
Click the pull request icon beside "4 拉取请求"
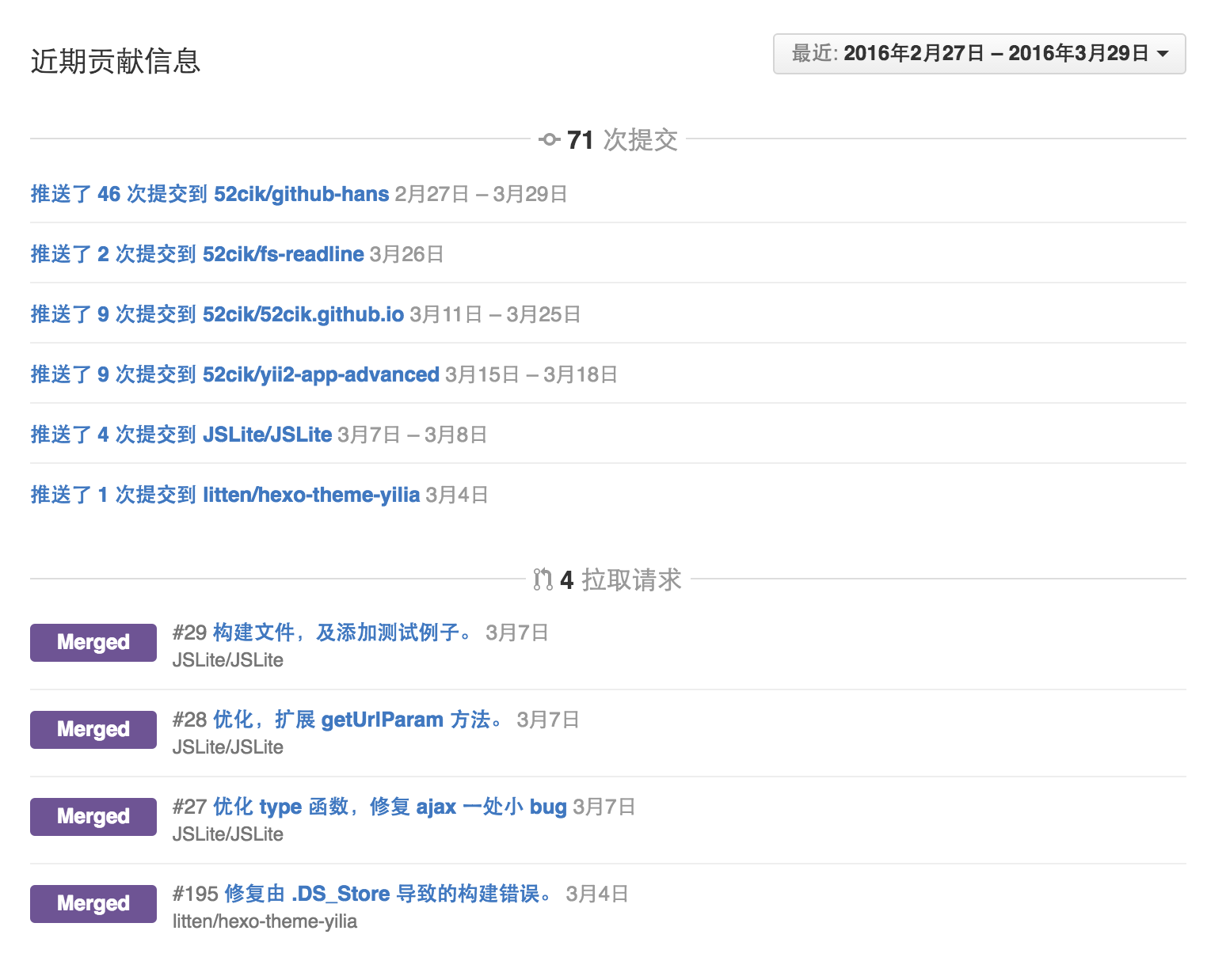[x=543, y=579]
